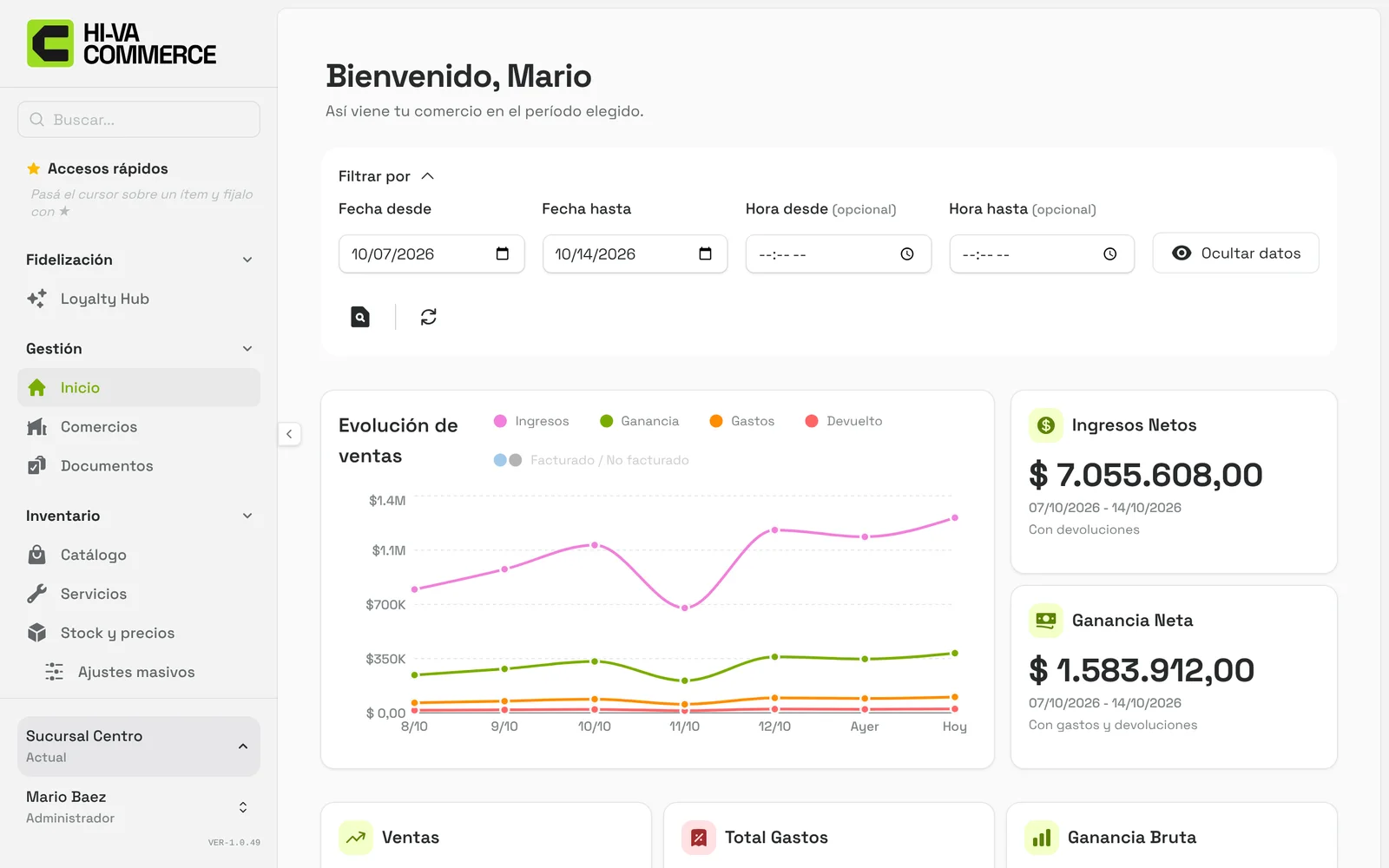Screen dimensions: 1389x868
Task: Click the search document icon under filters
Action: coord(360,317)
